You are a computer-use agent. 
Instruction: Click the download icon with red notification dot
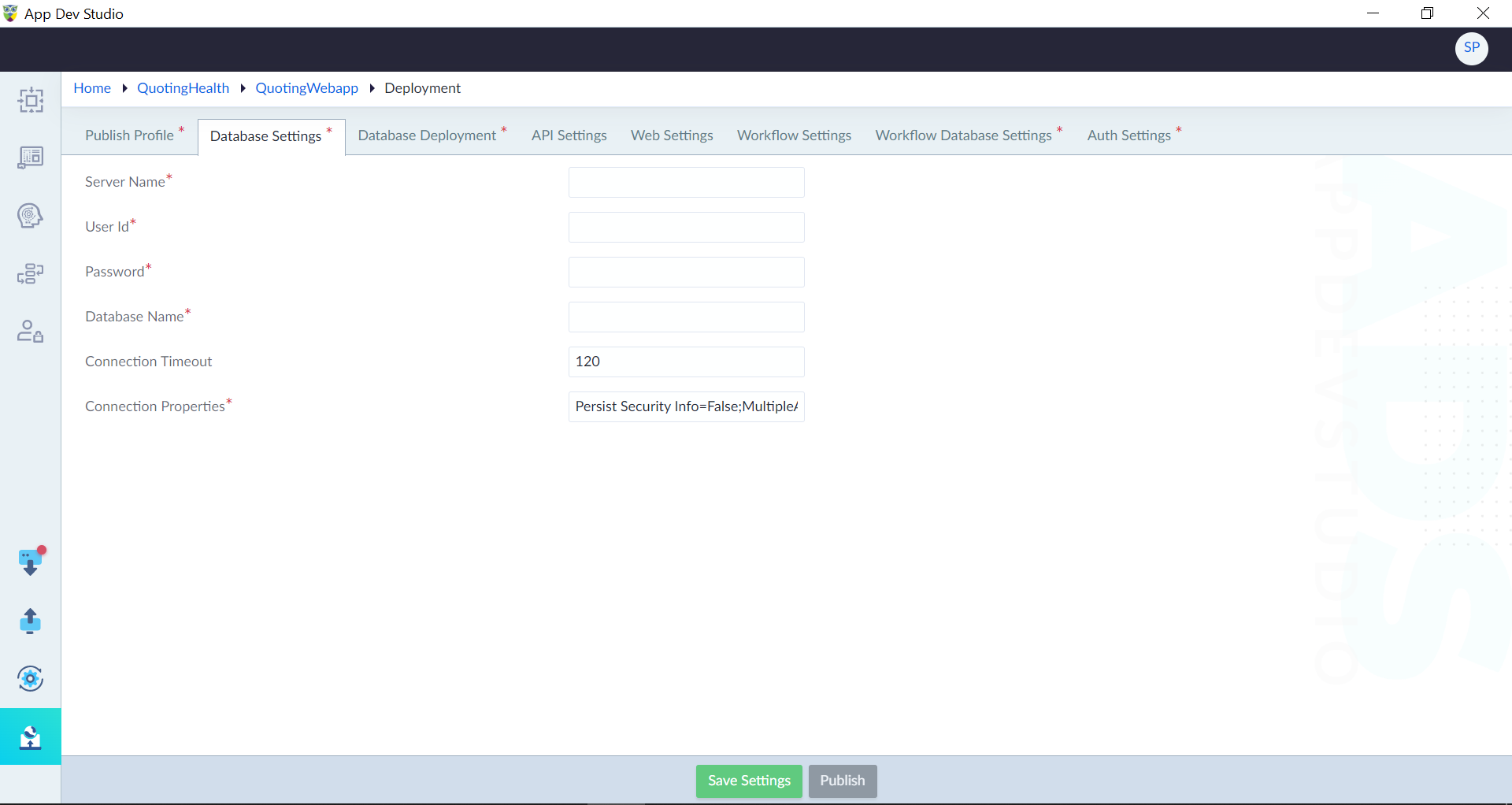coord(31,562)
